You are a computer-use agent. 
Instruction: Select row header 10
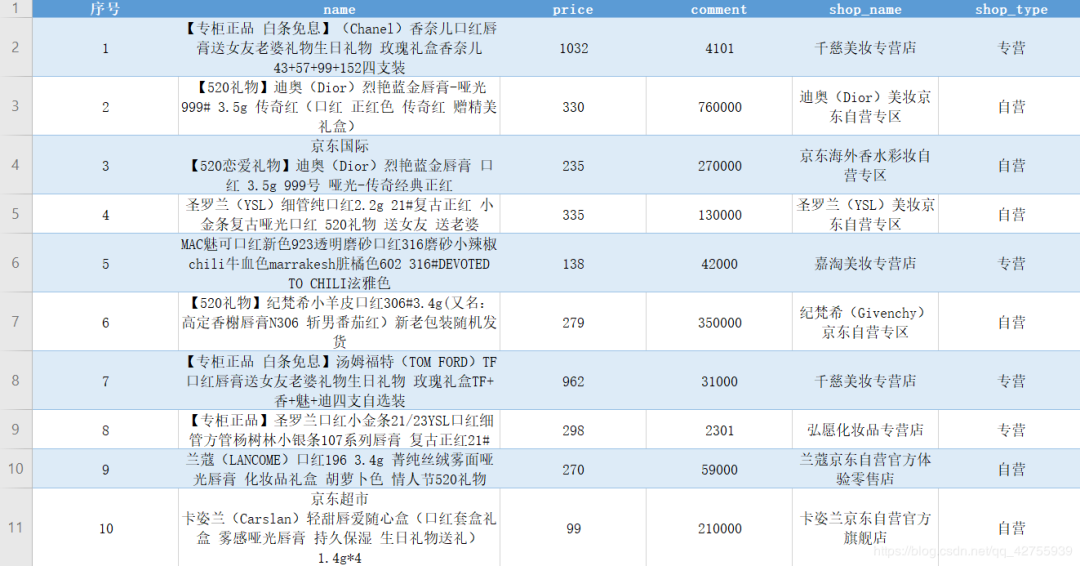pos(16,469)
